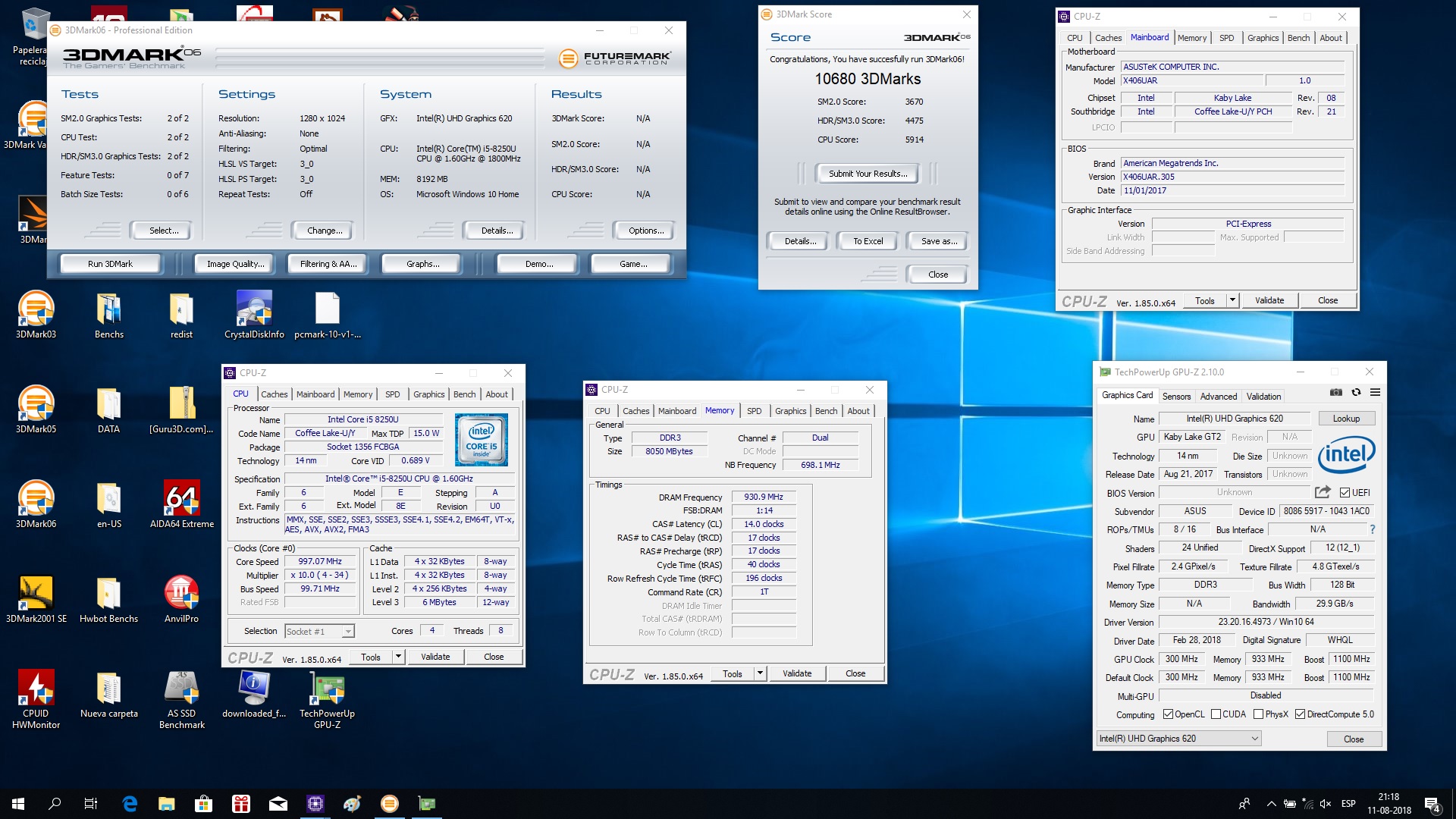Toggle the CUDA checkbox in GPU-Z
1456x819 pixels.
[x=1216, y=714]
